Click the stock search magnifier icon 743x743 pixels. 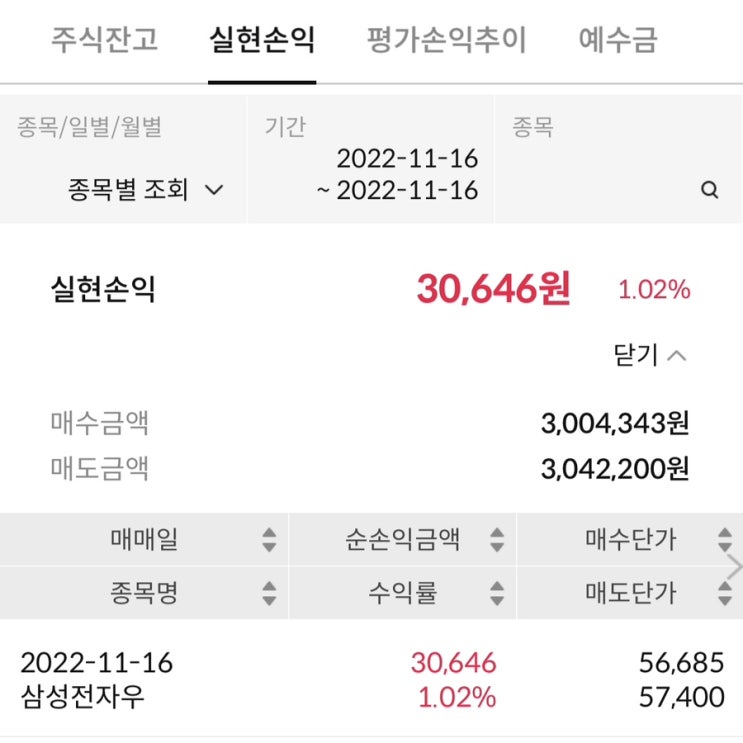coord(710,190)
